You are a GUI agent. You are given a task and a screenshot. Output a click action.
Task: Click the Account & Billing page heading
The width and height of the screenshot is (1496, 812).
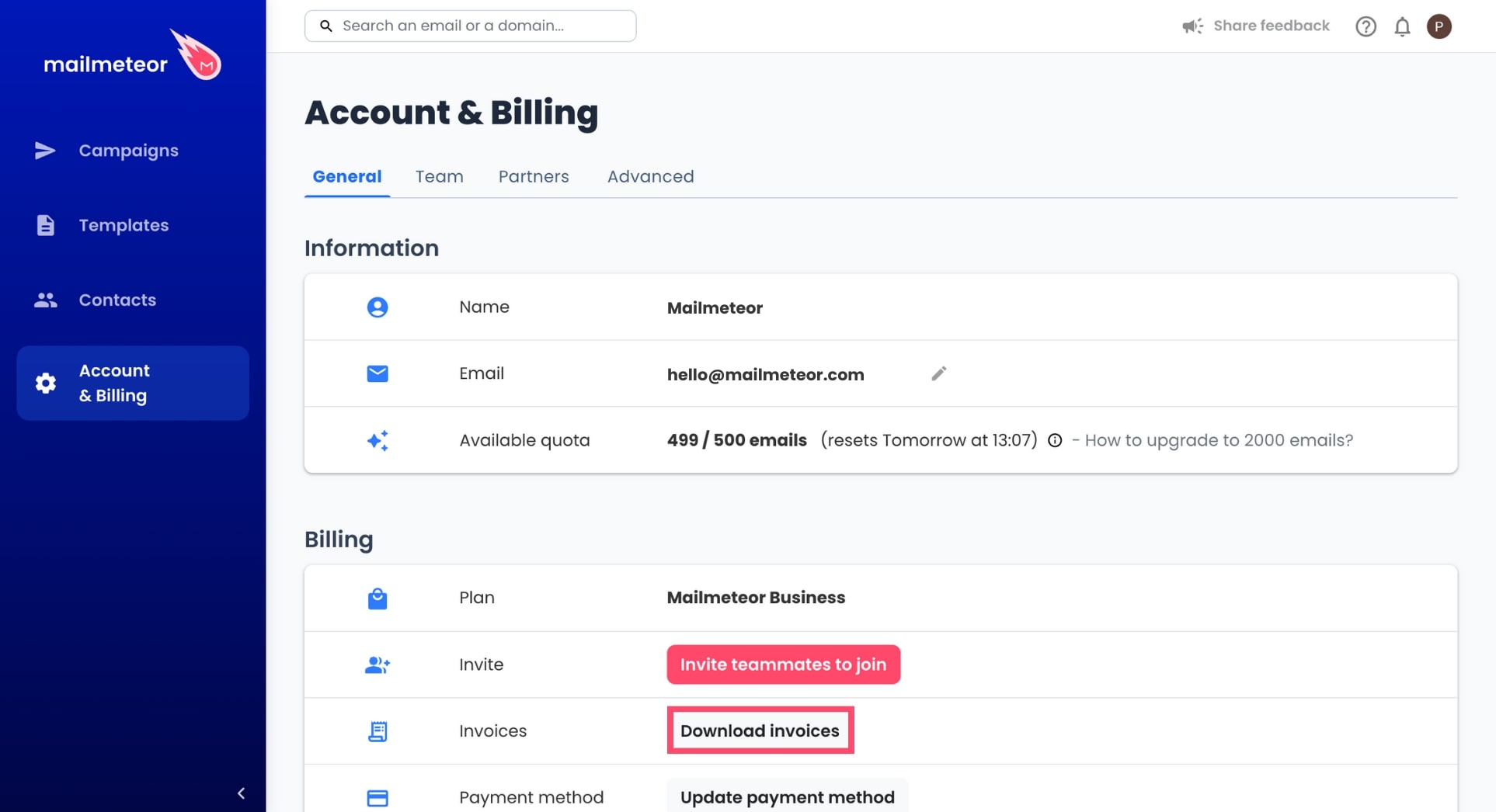coord(451,113)
